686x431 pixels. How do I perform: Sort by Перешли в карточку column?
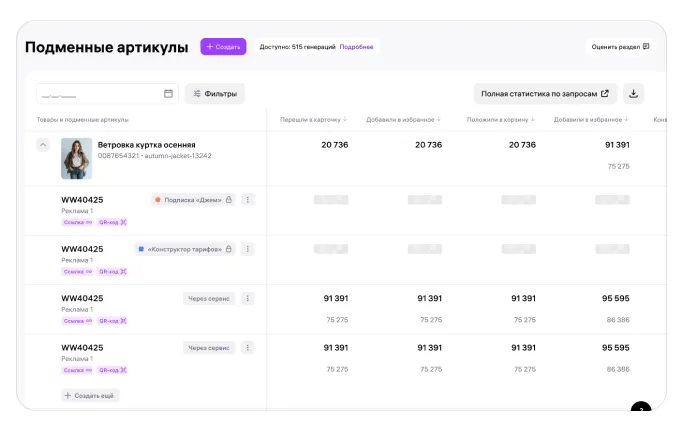tap(314, 120)
